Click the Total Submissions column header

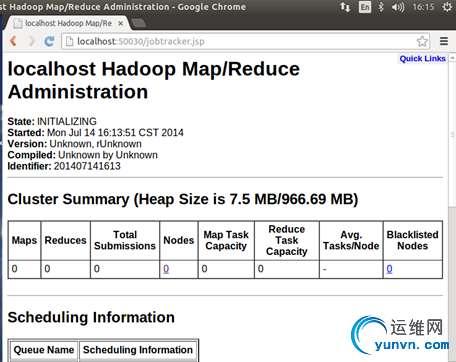coord(125,240)
